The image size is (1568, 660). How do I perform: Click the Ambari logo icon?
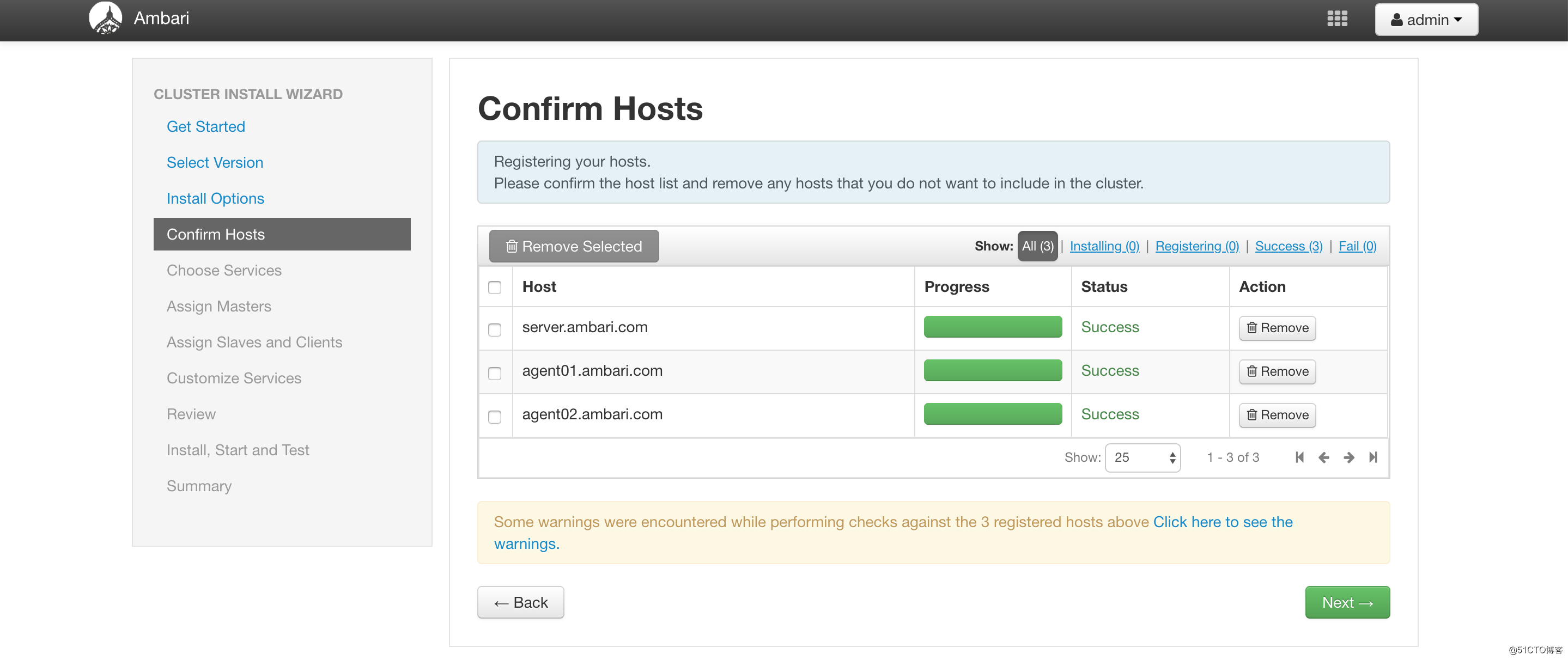(x=105, y=19)
